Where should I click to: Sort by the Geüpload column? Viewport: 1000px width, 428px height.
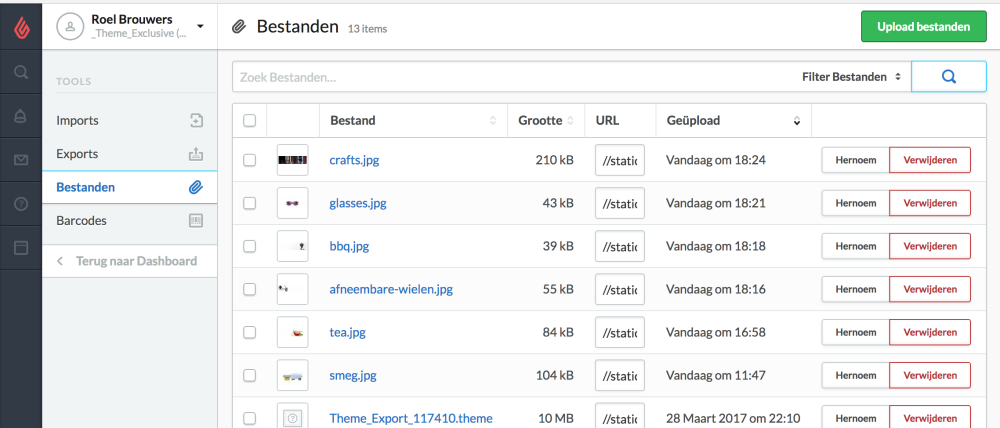point(733,121)
